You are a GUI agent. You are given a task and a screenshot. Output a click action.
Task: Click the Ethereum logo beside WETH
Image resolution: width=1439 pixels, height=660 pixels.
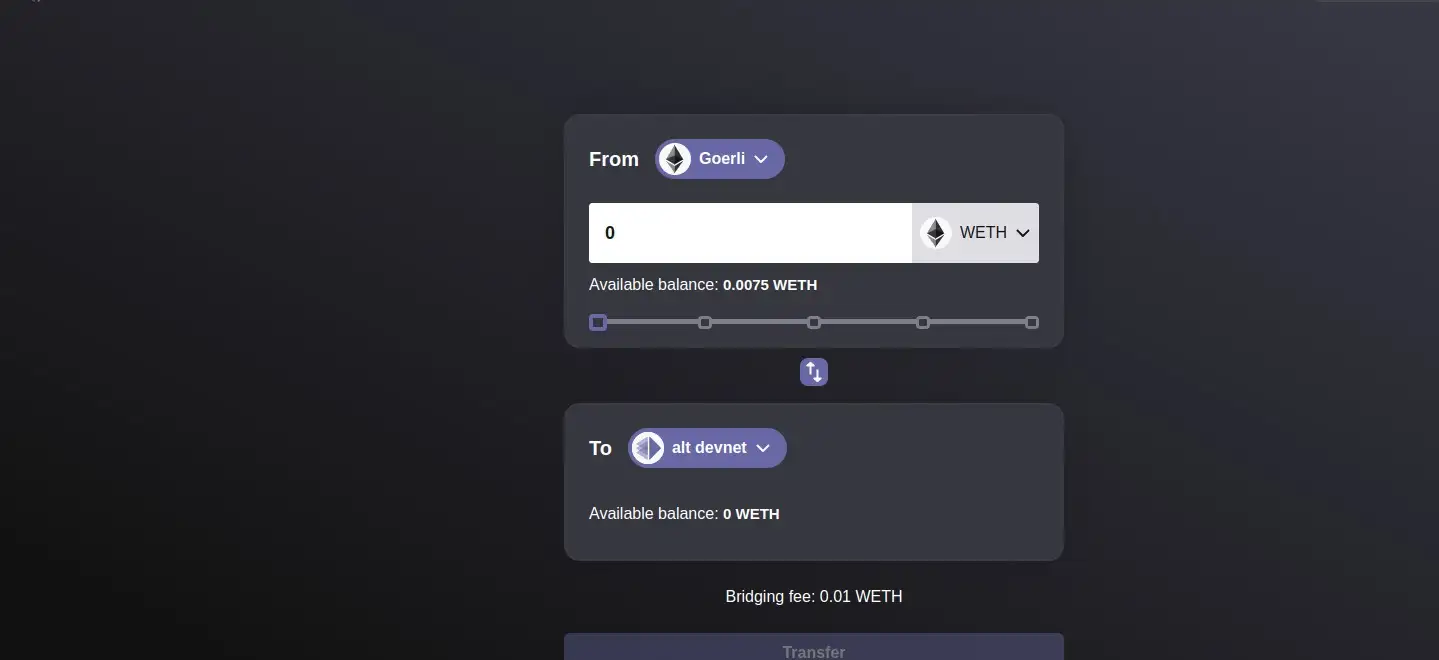pyautogui.click(x=935, y=233)
